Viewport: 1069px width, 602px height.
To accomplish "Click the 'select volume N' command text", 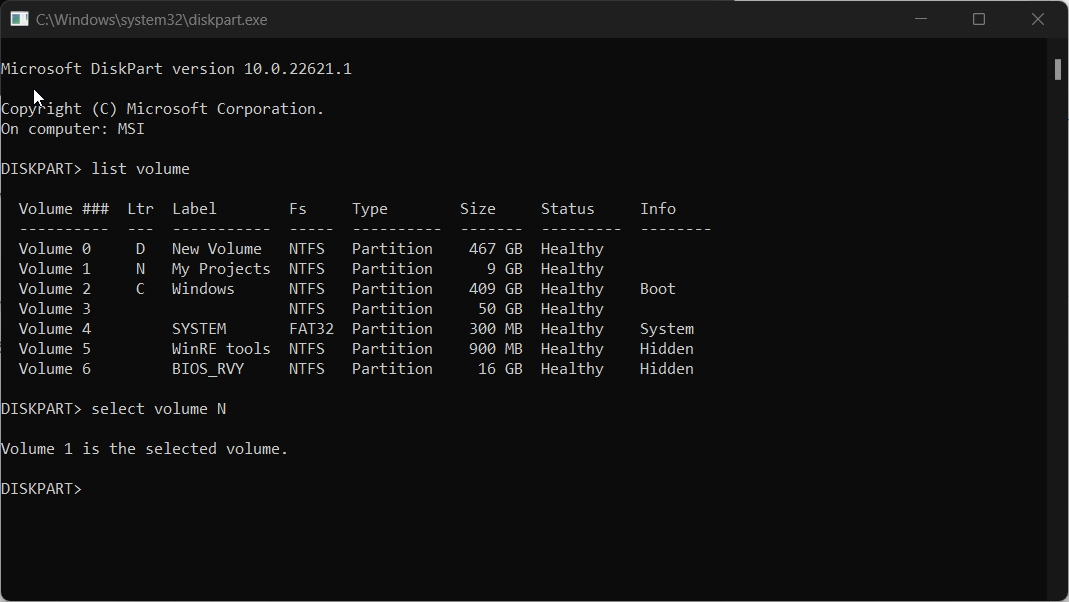I will click(159, 409).
